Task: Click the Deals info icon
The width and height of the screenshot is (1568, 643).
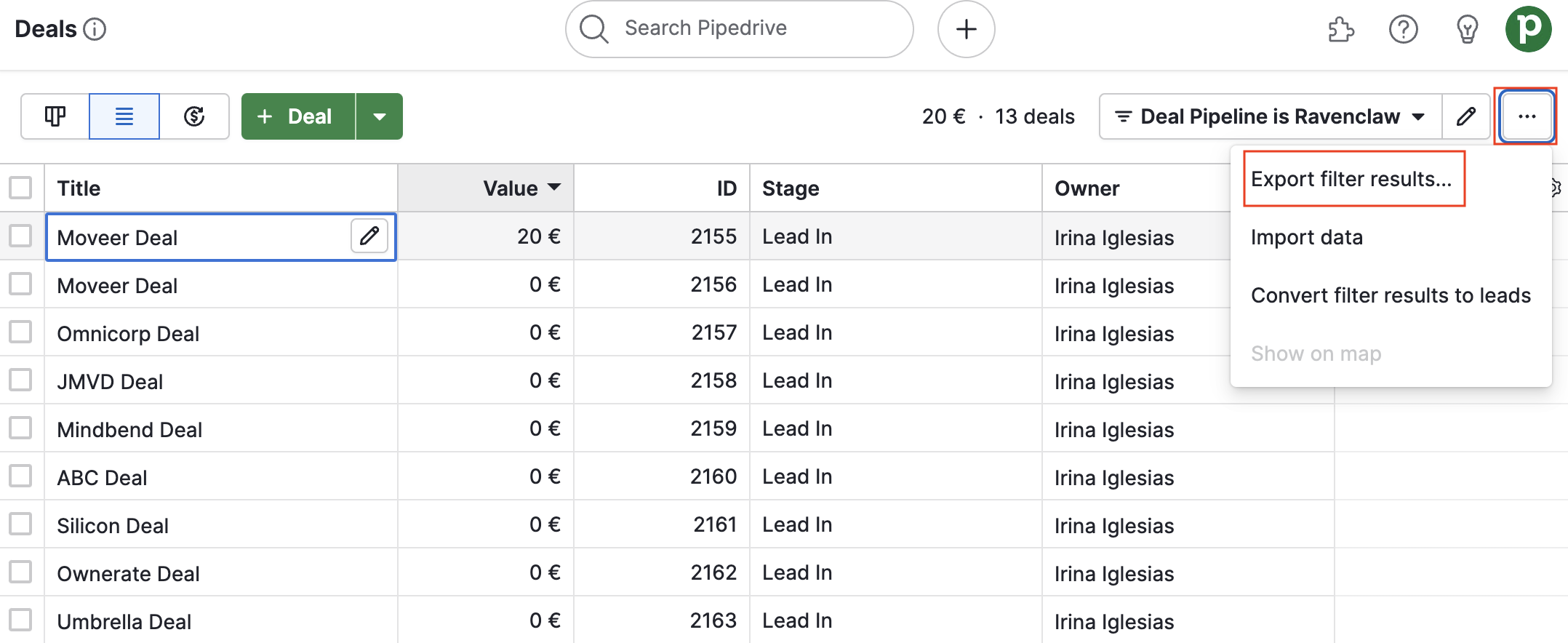Action: point(95,29)
